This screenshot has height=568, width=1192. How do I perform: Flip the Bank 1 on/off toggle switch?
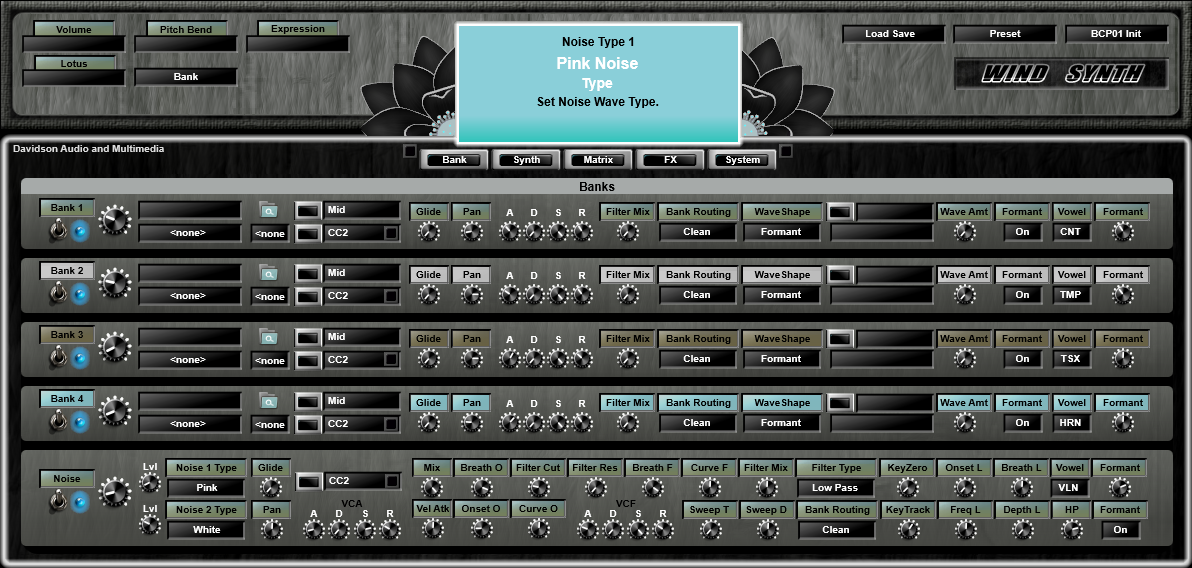(57, 231)
